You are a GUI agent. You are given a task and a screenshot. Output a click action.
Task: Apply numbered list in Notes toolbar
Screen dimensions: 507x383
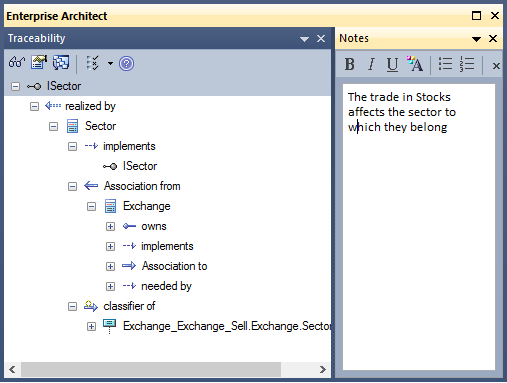(467, 64)
